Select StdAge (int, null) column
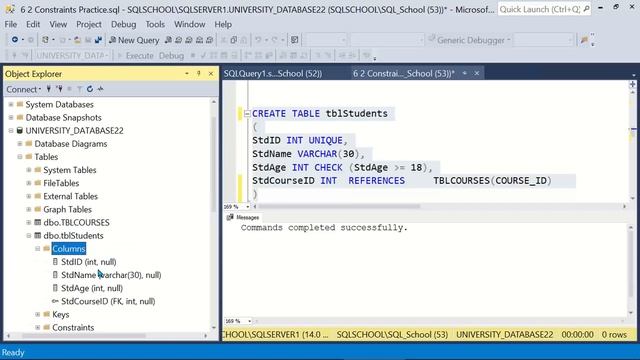The image size is (640, 360). point(92,288)
